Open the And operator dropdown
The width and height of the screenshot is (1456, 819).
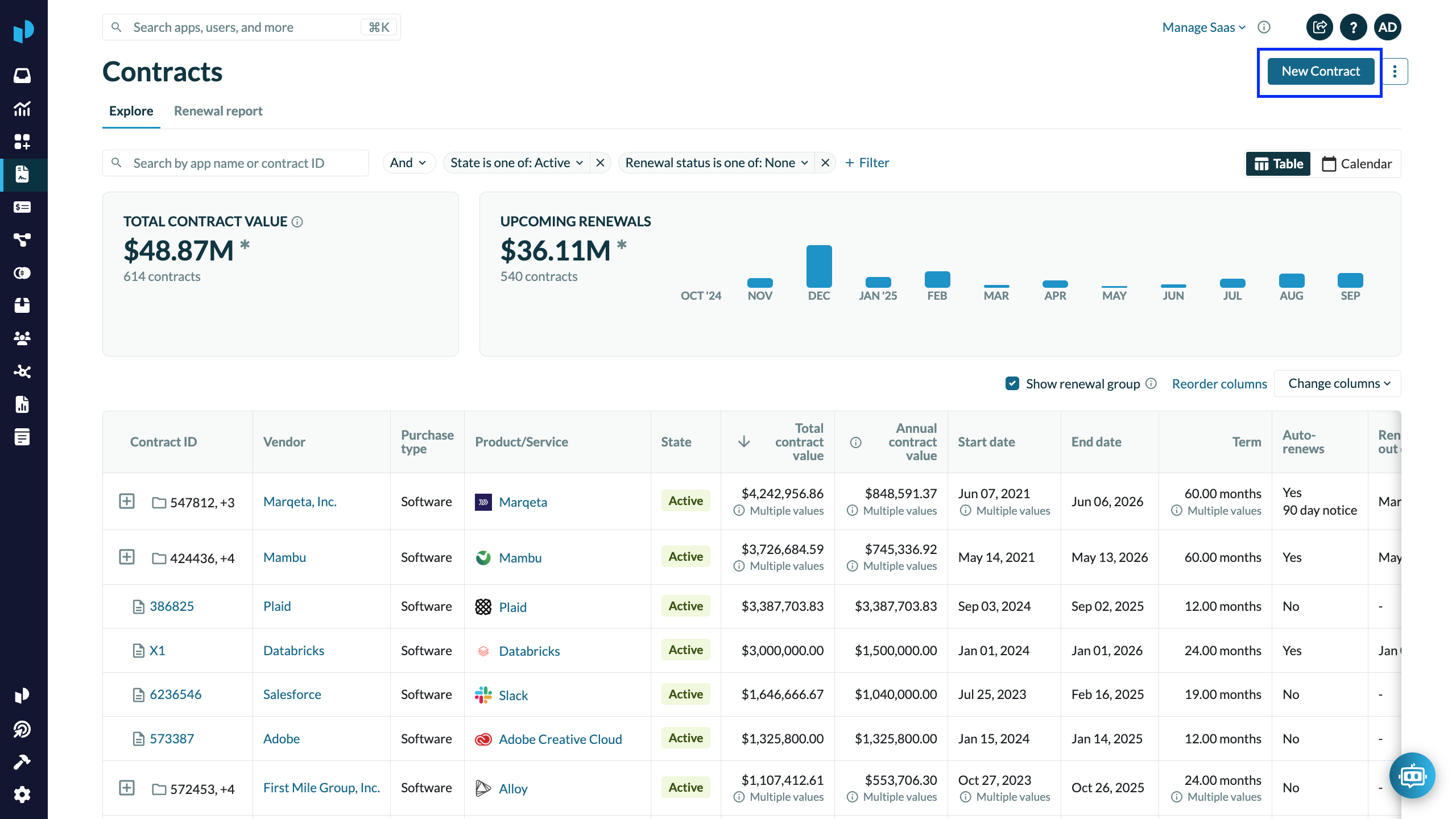click(408, 163)
